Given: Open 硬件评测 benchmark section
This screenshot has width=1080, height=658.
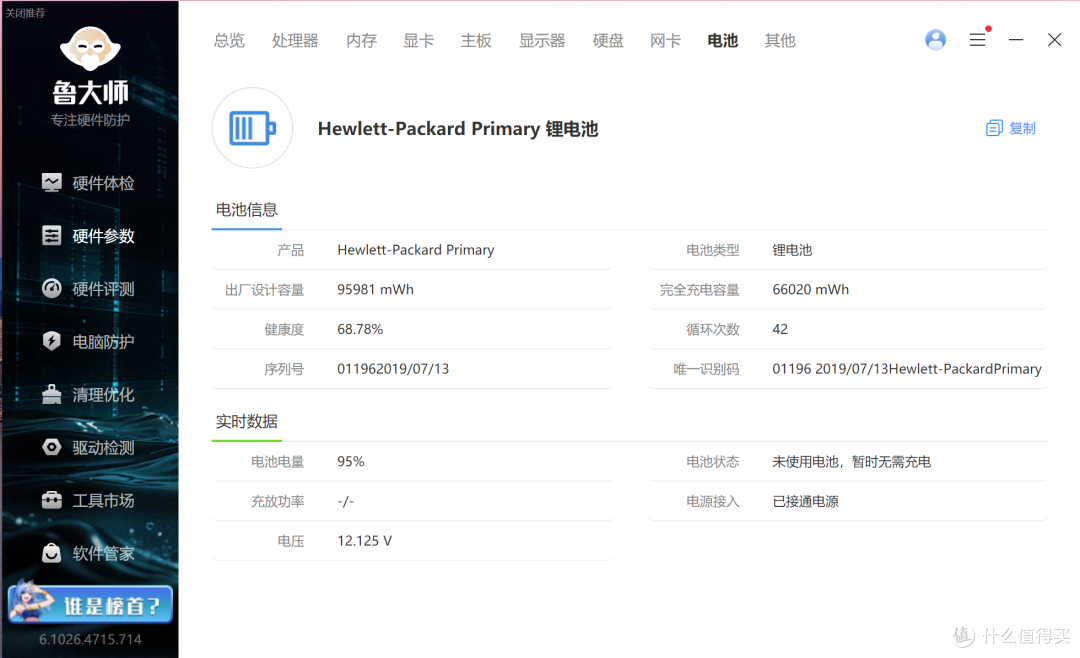Looking at the screenshot, I should click(x=88, y=289).
